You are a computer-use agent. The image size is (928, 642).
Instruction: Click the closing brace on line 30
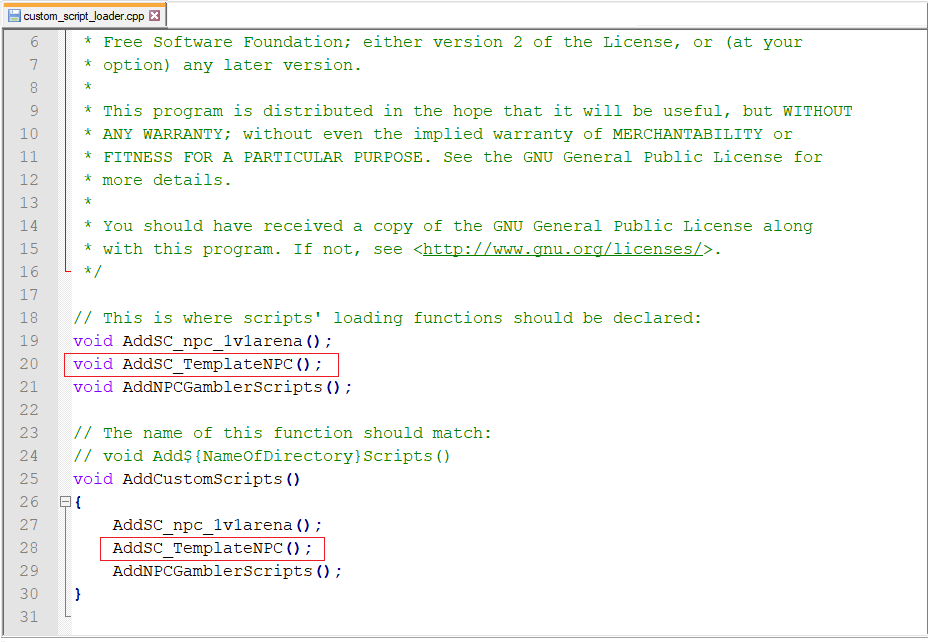click(78, 594)
